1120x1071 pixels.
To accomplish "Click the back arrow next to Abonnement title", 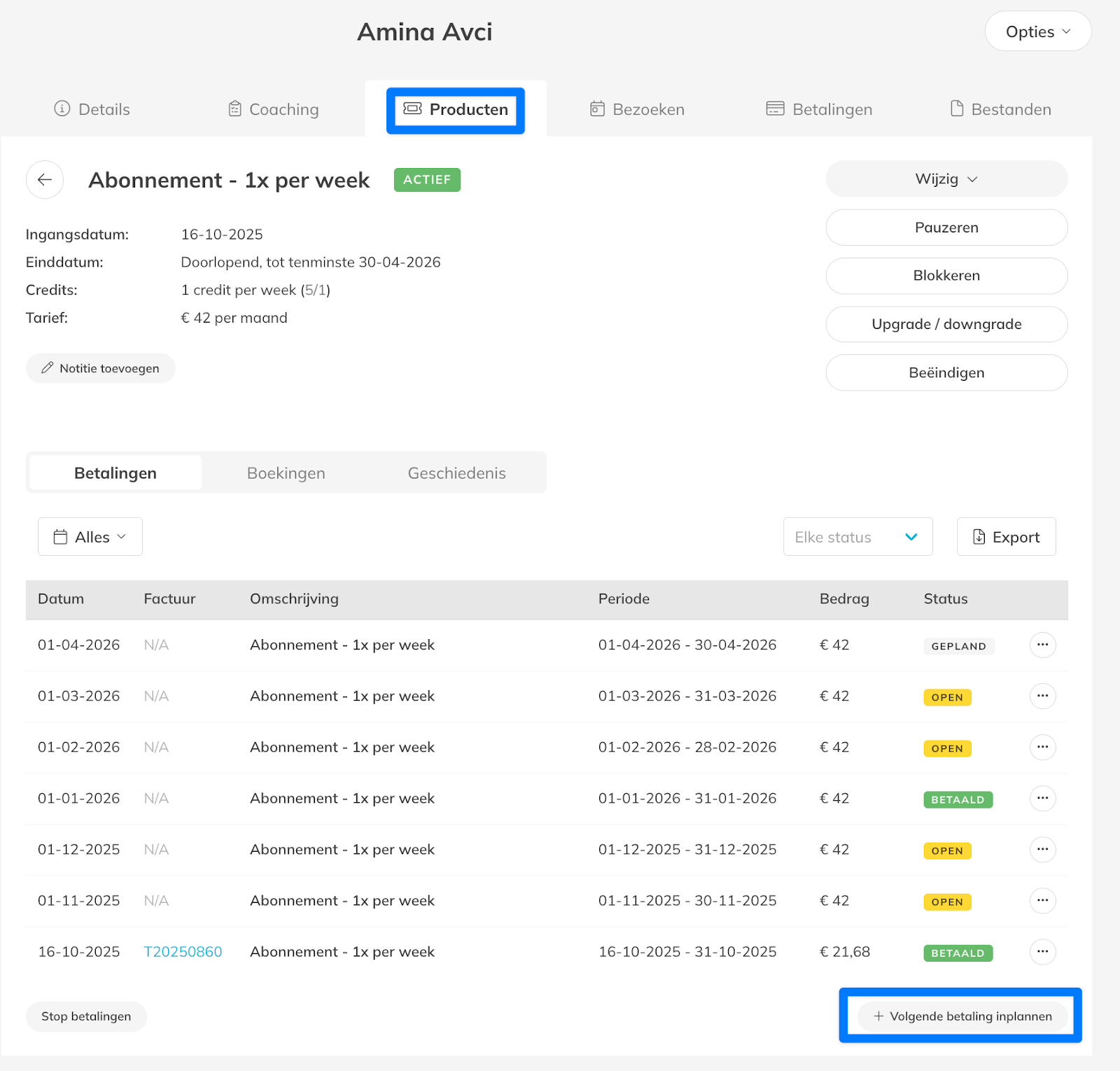I will [x=45, y=180].
